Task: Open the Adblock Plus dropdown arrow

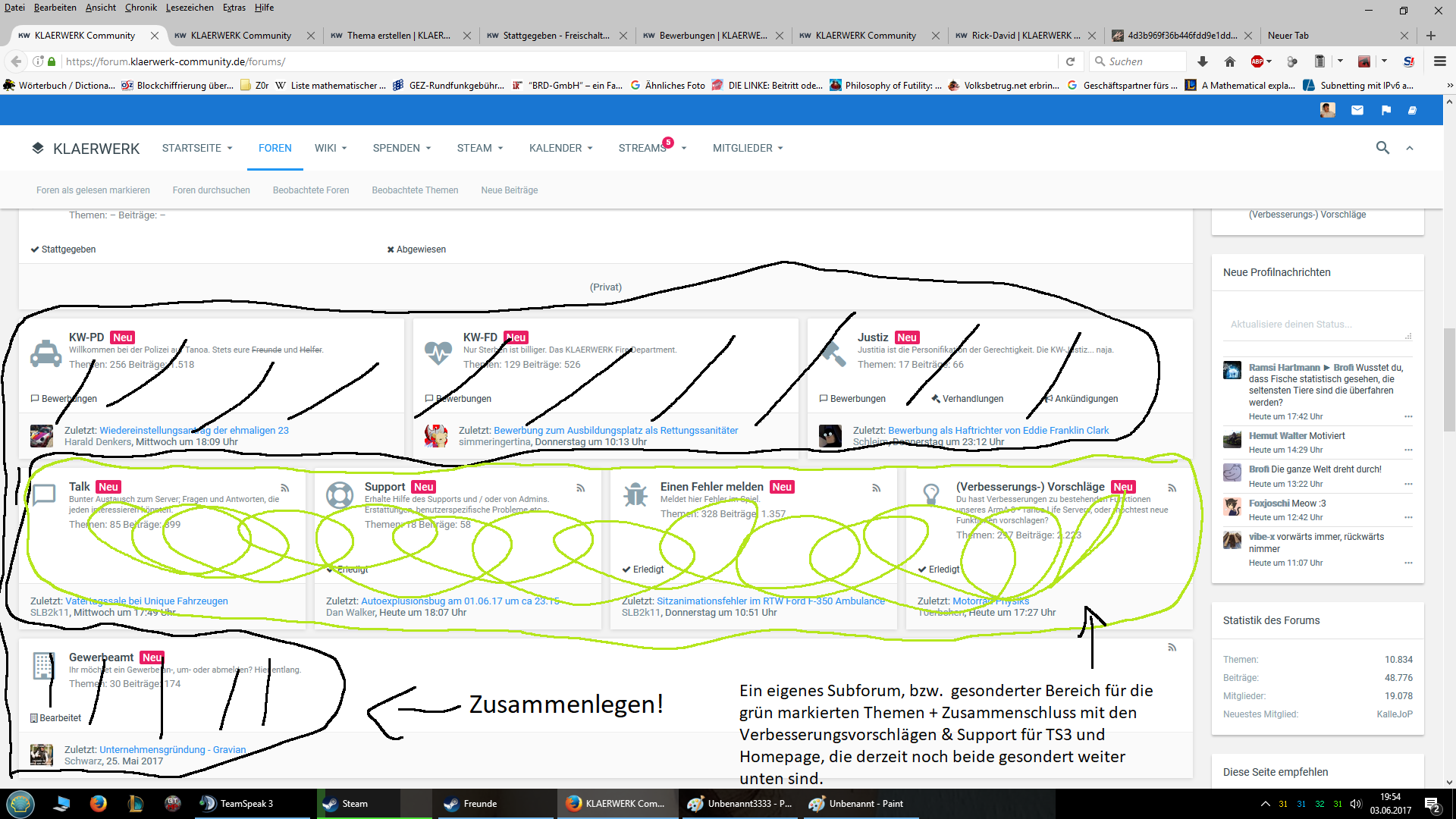Action: pos(1269,61)
